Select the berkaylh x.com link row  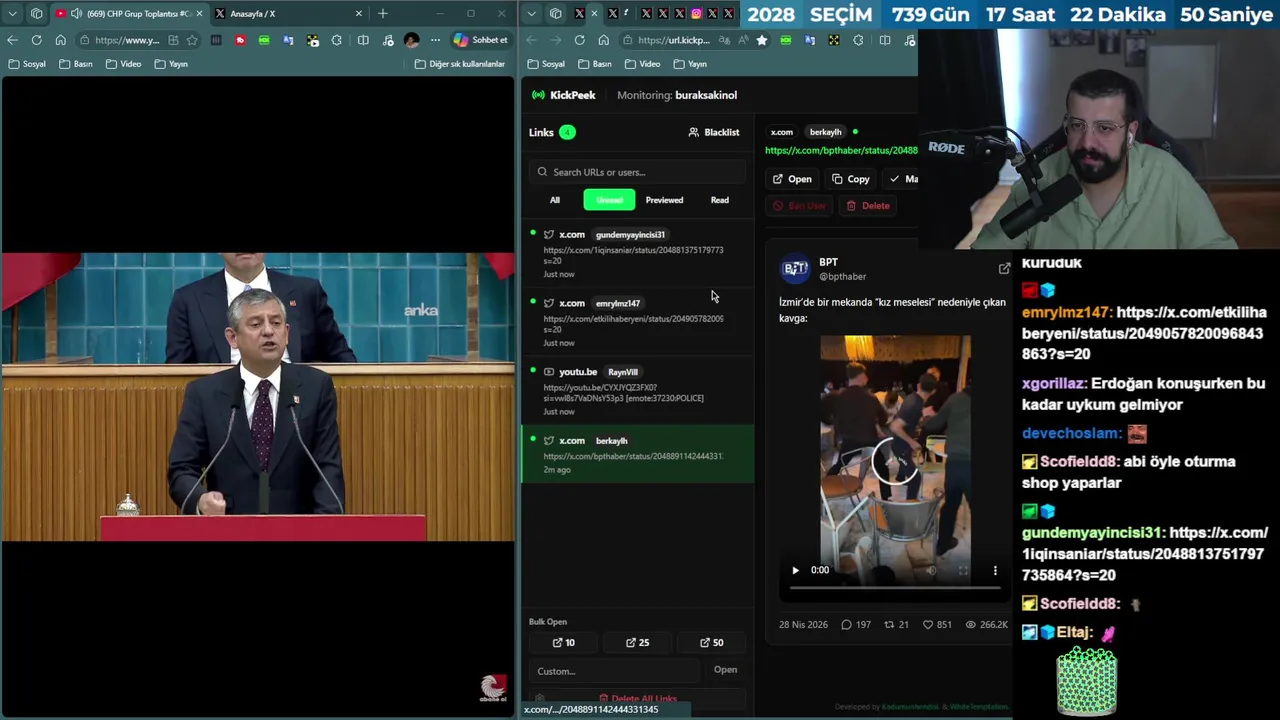(637, 454)
